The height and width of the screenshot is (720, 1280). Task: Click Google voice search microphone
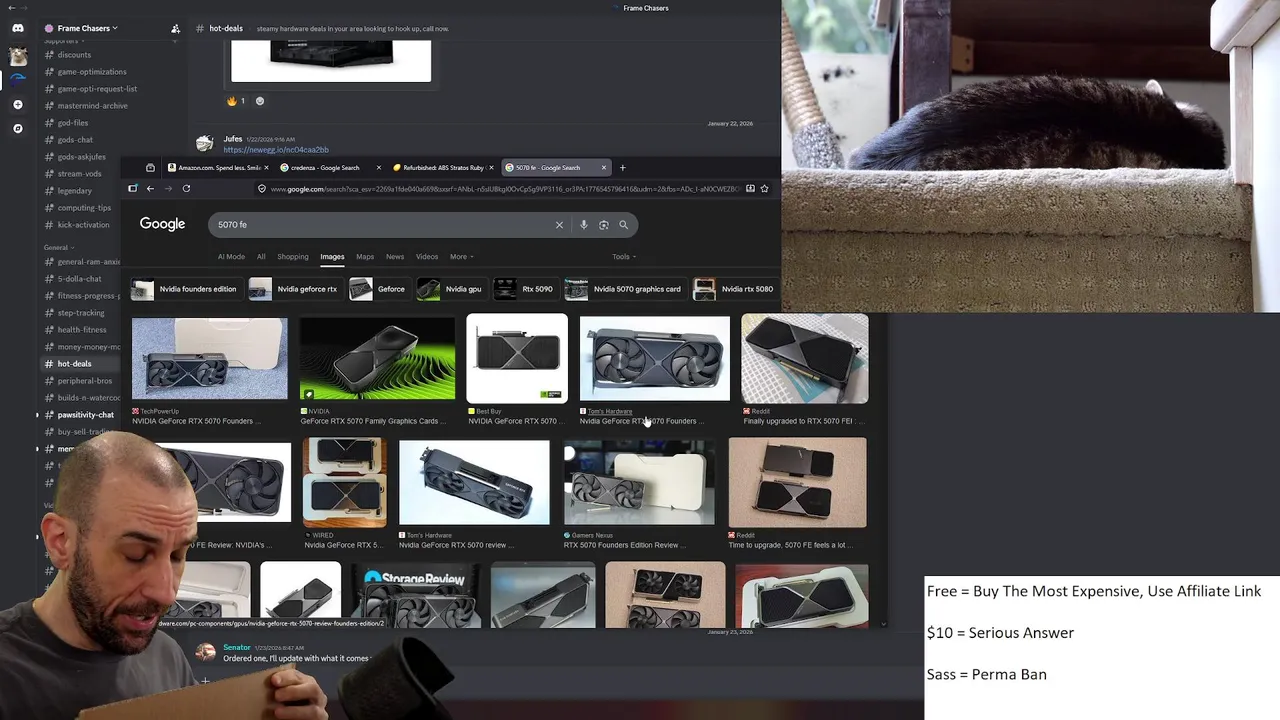pos(584,225)
